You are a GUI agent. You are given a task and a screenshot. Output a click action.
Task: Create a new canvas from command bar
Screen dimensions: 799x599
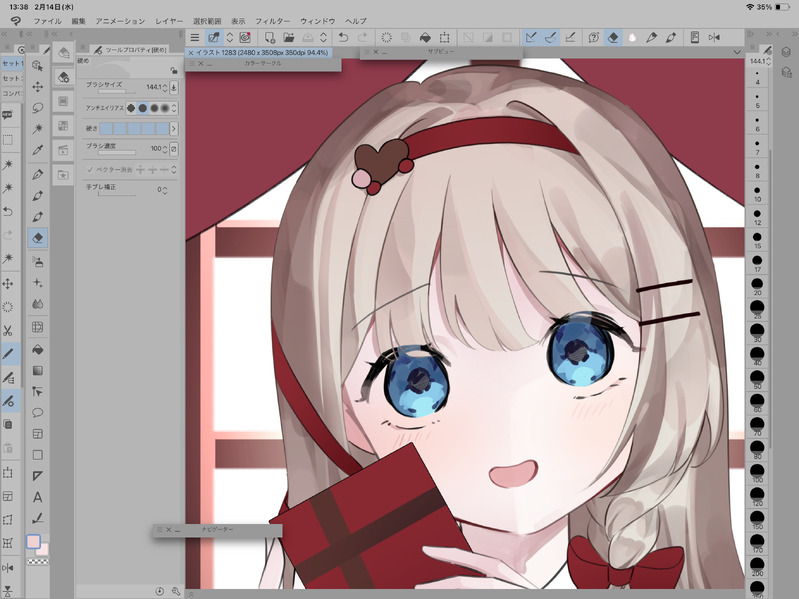(x=270, y=37)
